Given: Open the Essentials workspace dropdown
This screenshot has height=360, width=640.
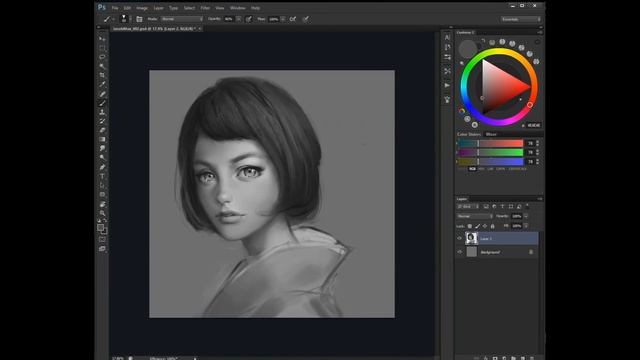Looking at the screenshot, I should [x=521, y=19].
